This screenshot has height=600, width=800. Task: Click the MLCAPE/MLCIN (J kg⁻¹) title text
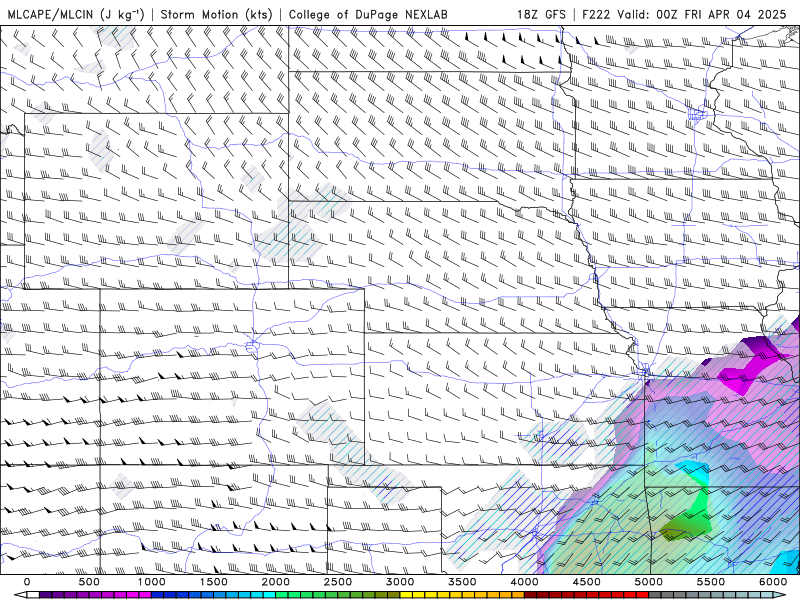coord(76,14)
